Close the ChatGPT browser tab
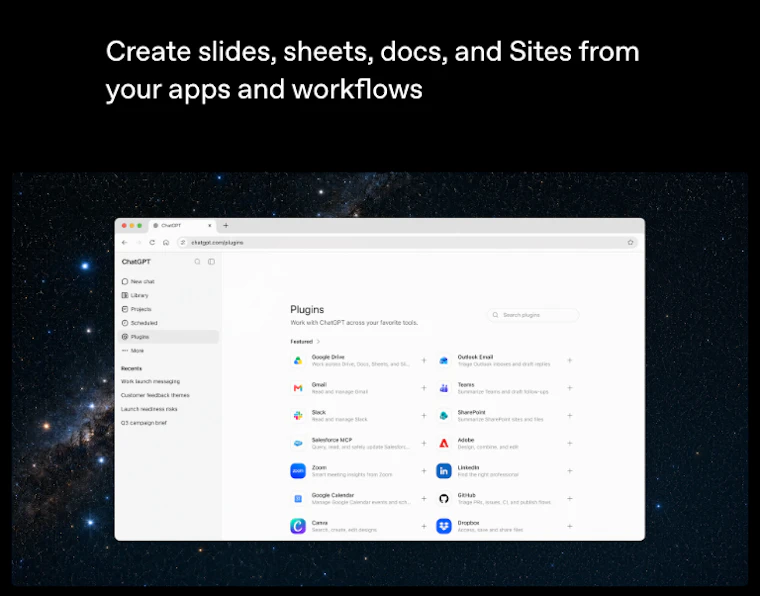 (210, 225)
